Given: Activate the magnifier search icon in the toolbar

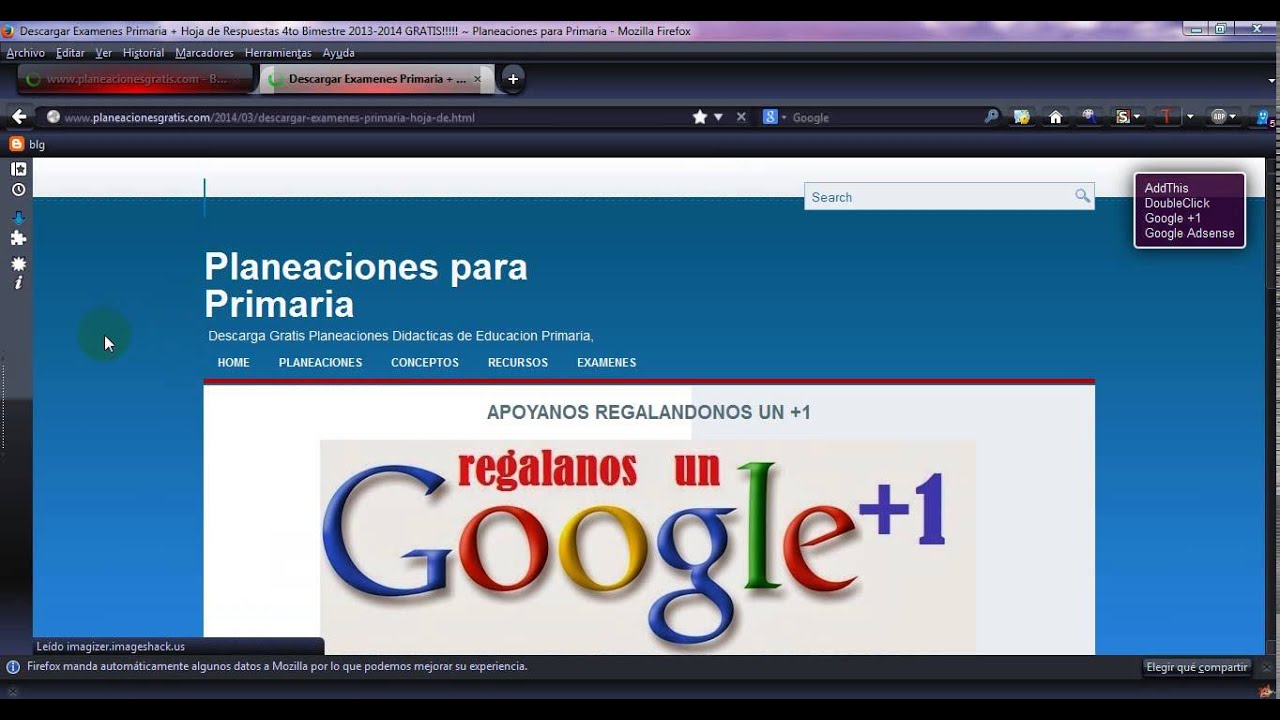Looking at the screenshot, I should [991, 116].
